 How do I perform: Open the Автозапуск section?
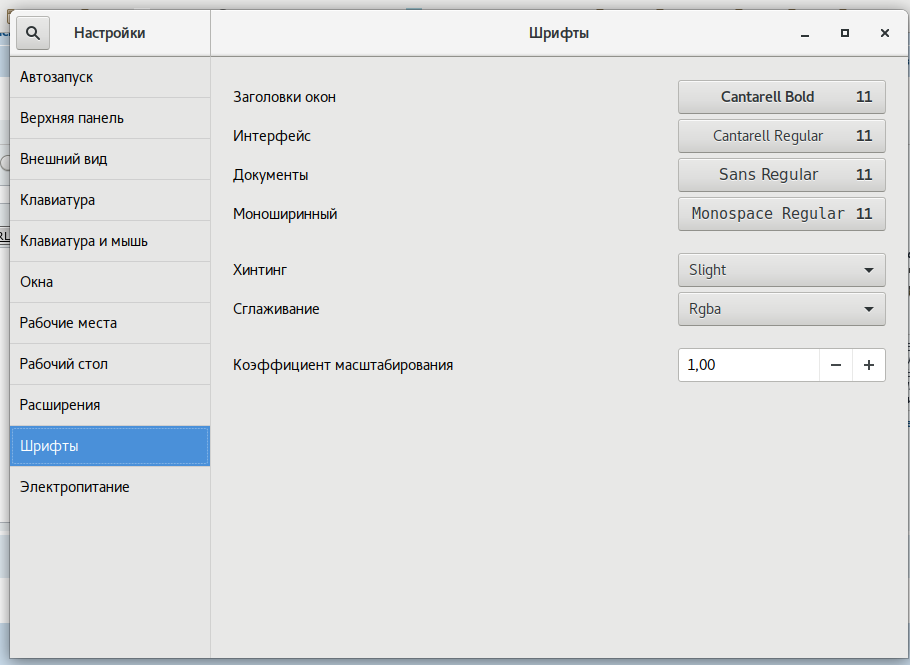[x=110, y=77]
